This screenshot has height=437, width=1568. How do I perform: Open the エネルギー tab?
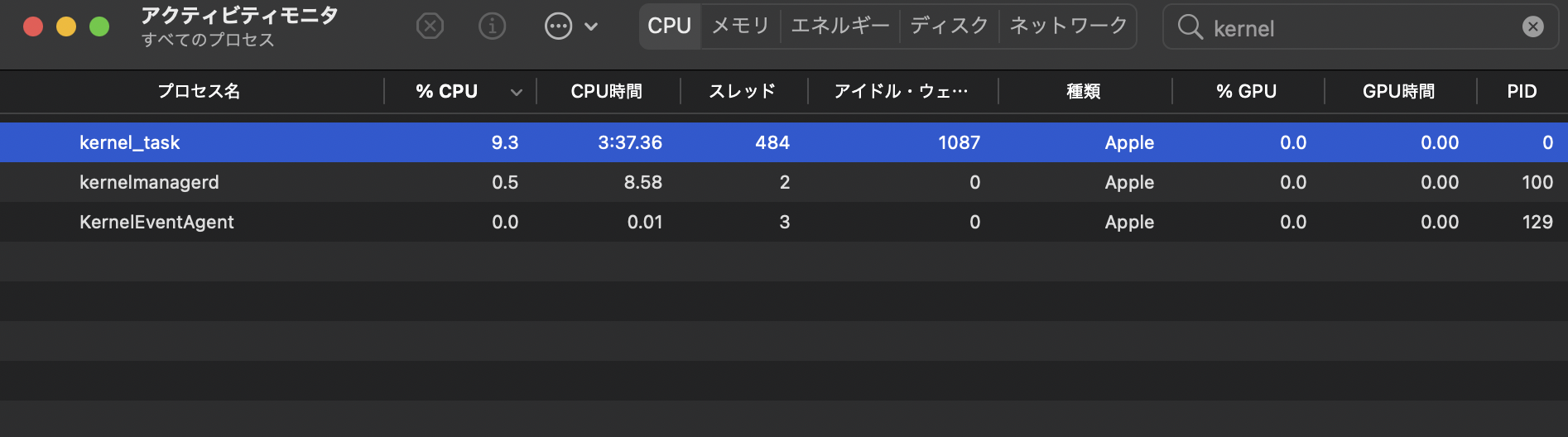(x=839, y=26)
